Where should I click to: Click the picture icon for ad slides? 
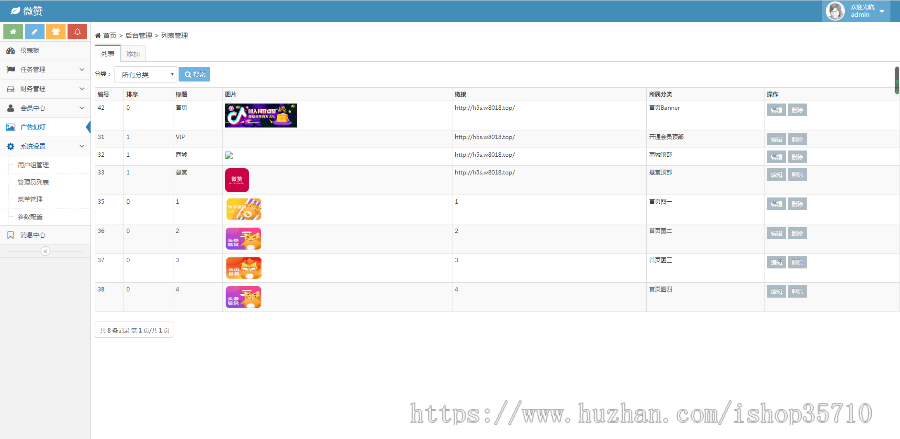click(x=10, y=127)
